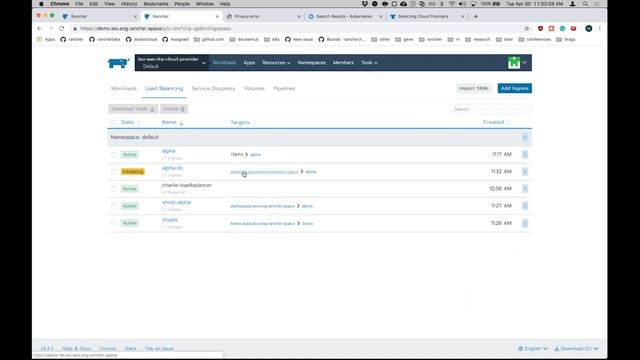Tick the checkbox for vhost-alpha row
Viewport: 640px width, 360px height.
point(113,206)
